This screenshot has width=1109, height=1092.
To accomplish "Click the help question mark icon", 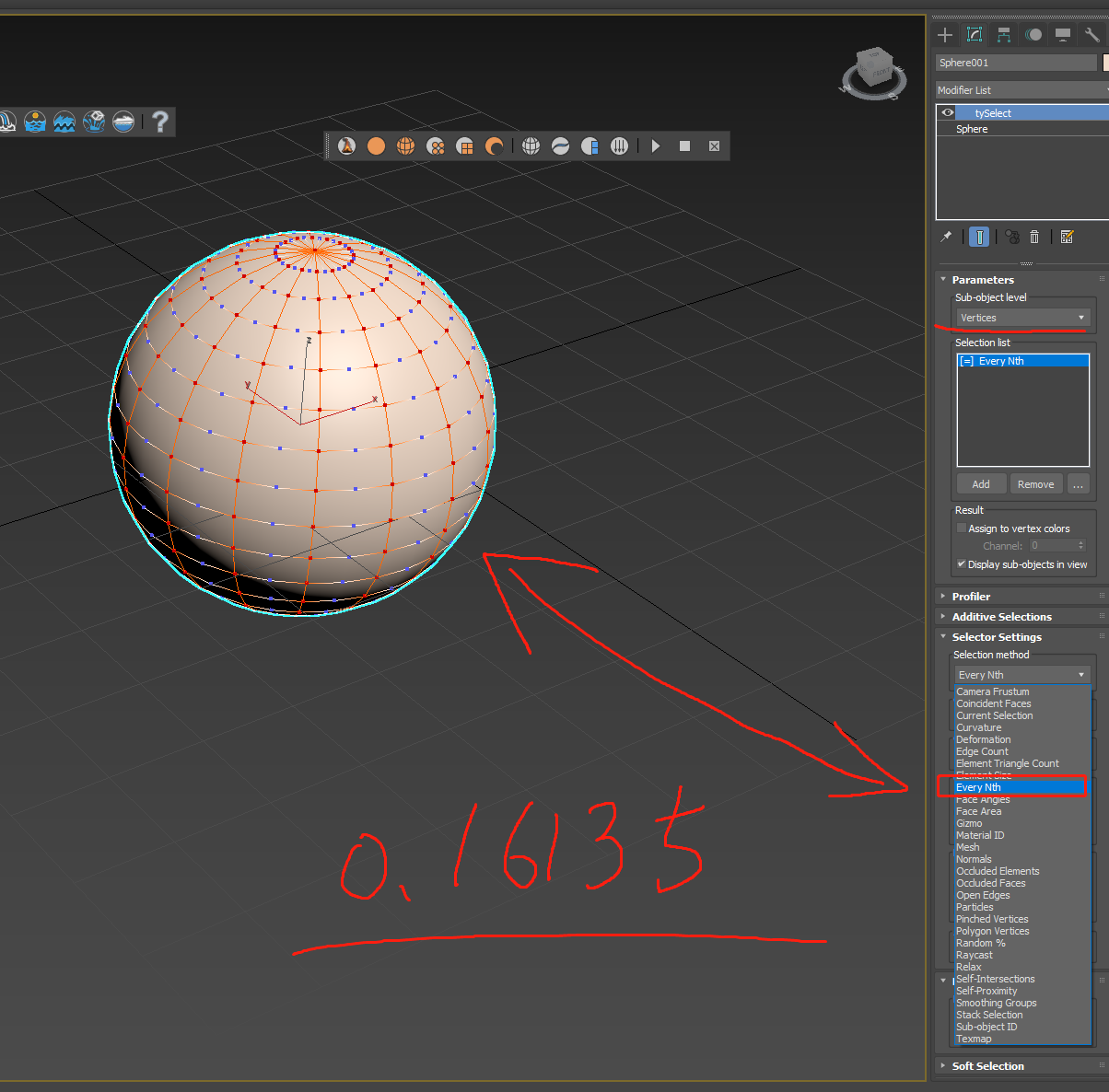I will click(x=160, y=122).
